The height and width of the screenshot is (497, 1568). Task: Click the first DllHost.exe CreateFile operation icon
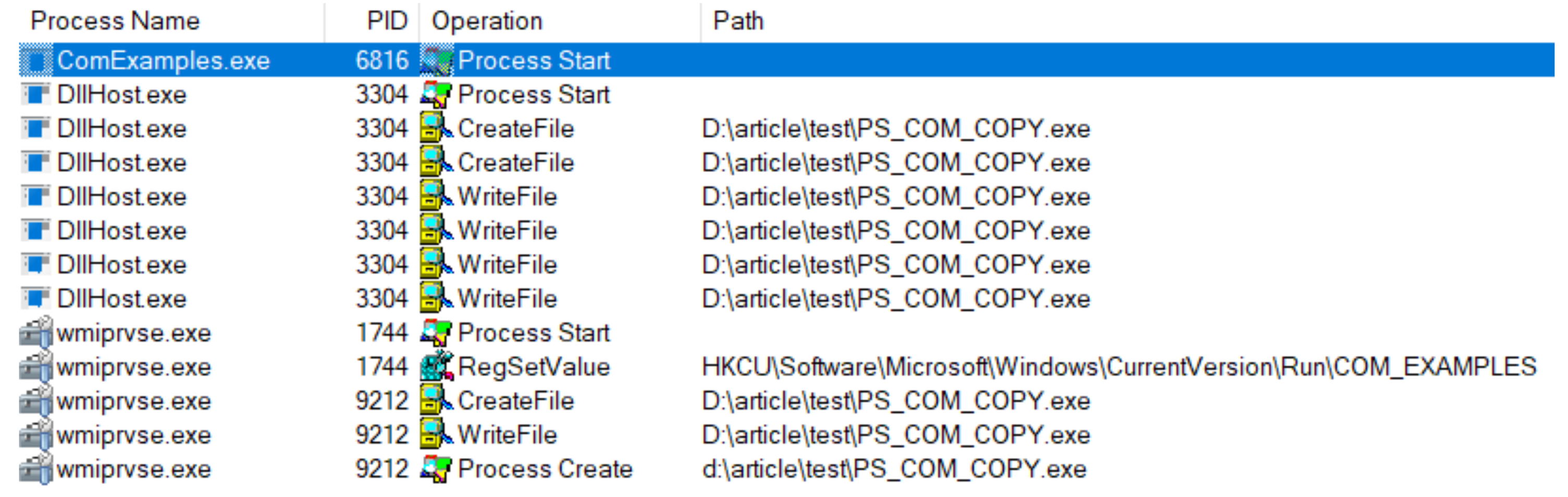point(437,128)
